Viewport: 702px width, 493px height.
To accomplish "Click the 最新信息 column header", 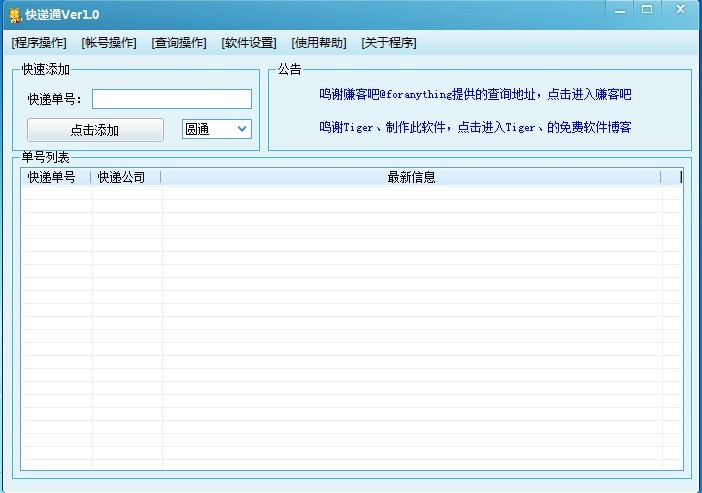I will 411,178.
